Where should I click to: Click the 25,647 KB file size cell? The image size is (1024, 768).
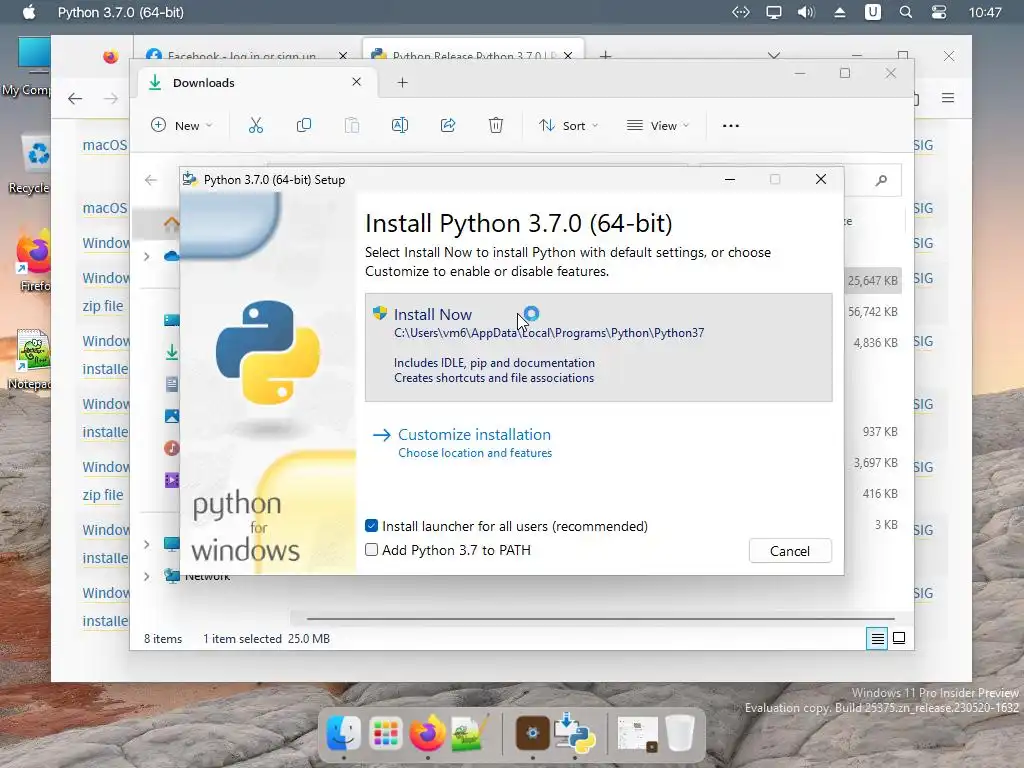click(872, 281)
